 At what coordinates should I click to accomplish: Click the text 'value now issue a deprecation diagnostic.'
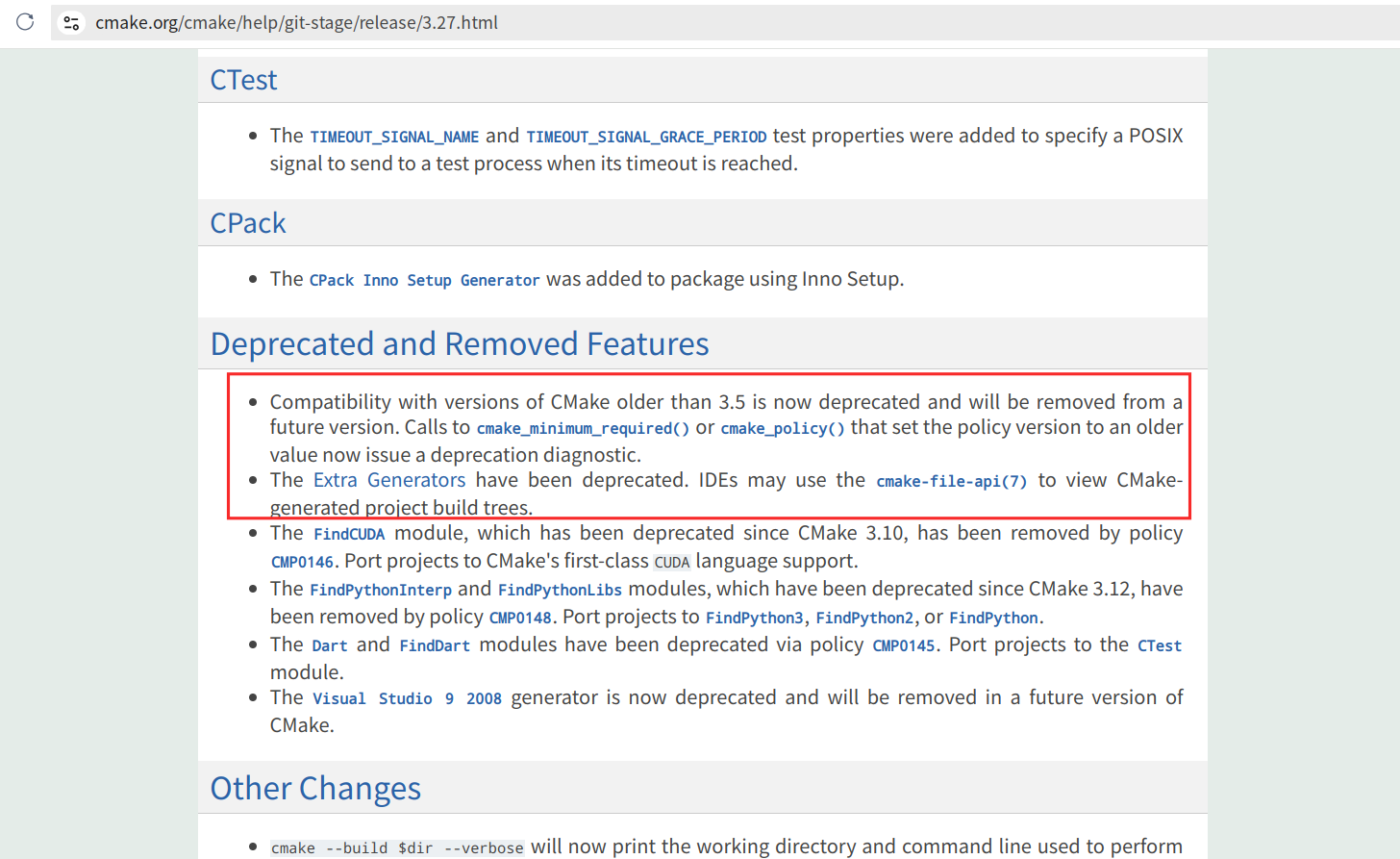(456, 455)
